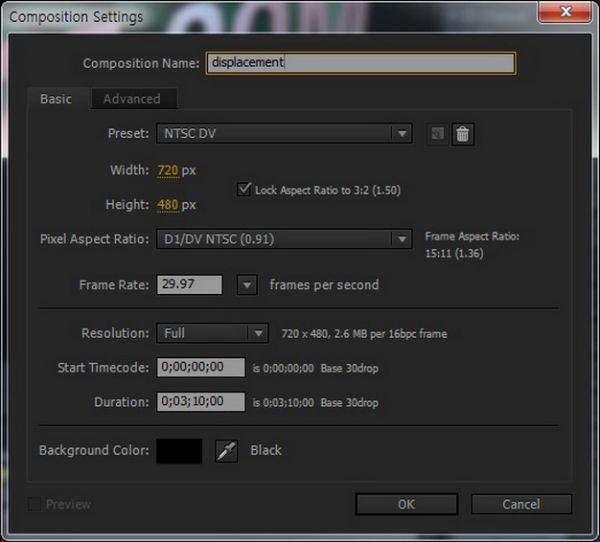The image size is (600, 542).
Task: Click the Start Timecode field
Action: point(201,367)
